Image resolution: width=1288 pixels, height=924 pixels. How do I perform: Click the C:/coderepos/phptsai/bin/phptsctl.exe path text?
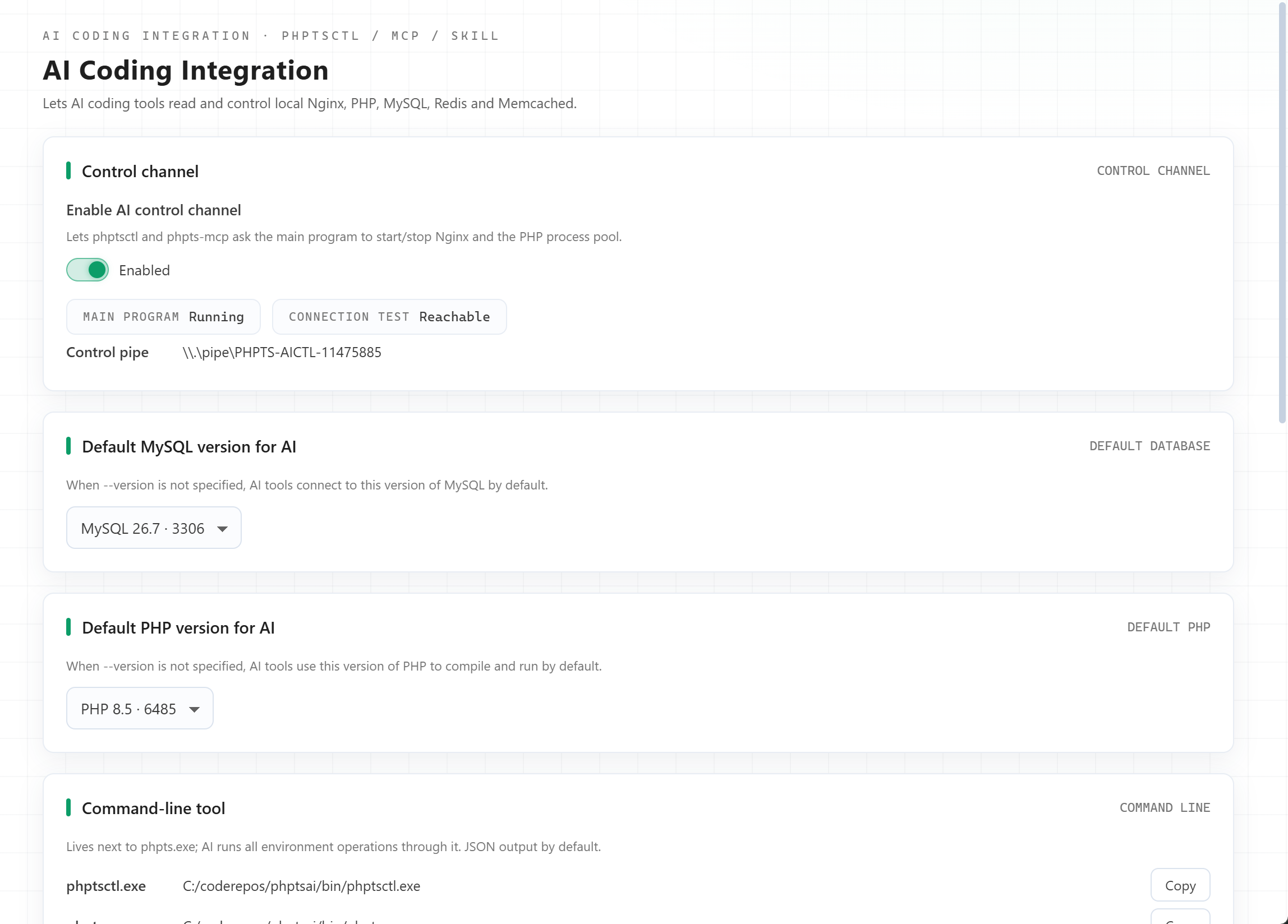coord(302,886)
